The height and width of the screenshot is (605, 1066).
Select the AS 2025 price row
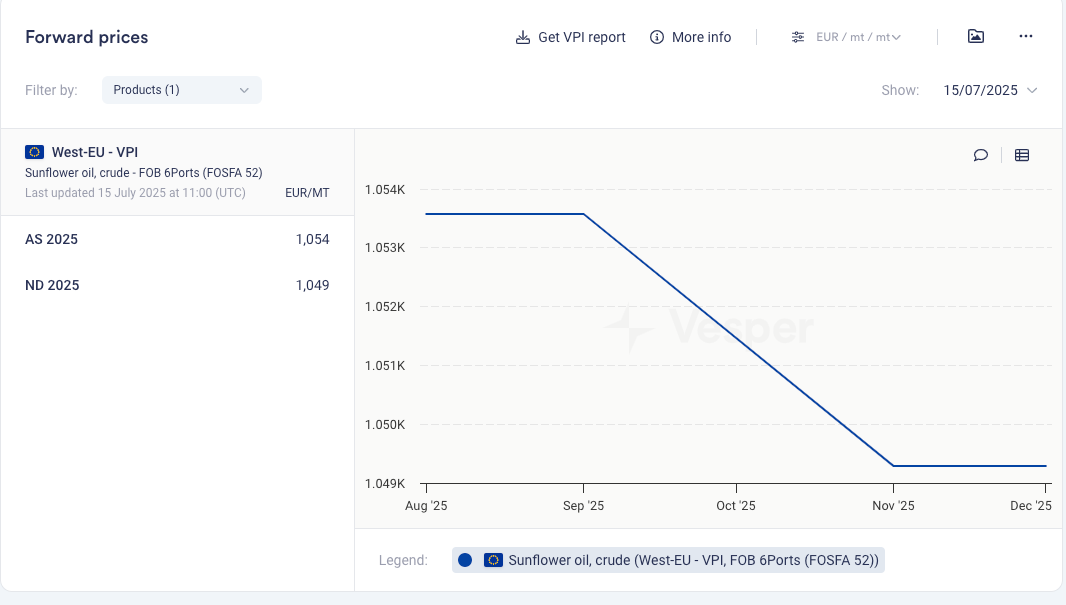pyautogui.click(x=177, y=239)
